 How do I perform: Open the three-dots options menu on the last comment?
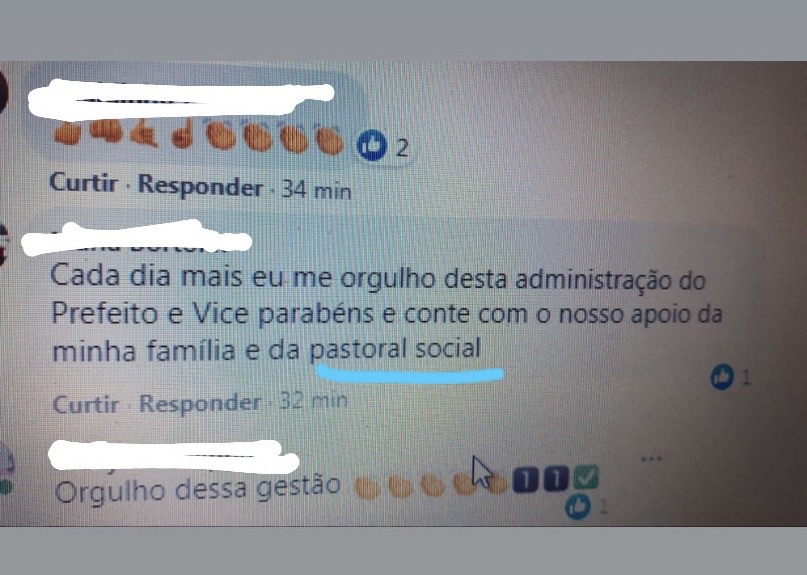[x=651, y=458]
